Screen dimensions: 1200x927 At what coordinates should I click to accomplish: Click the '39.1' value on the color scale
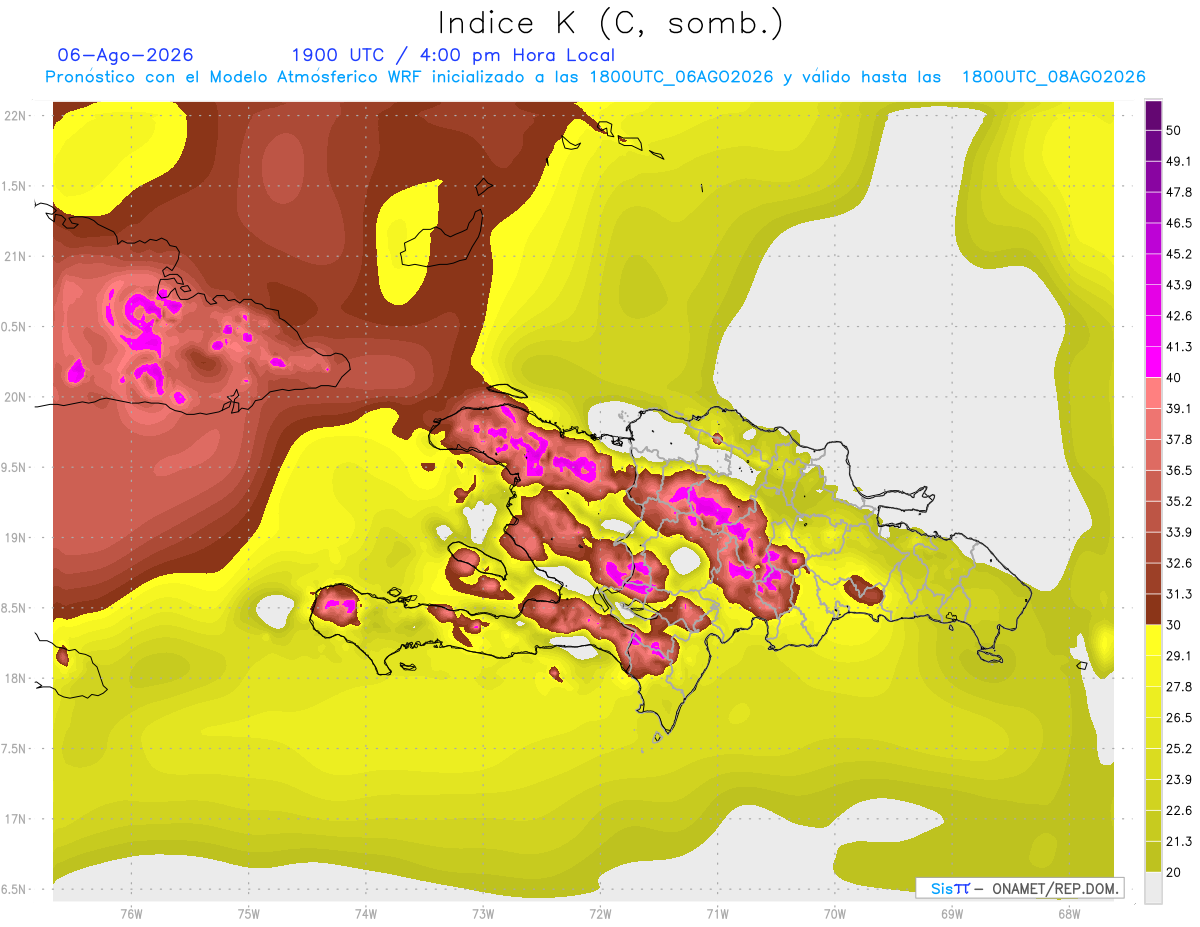1179,408
